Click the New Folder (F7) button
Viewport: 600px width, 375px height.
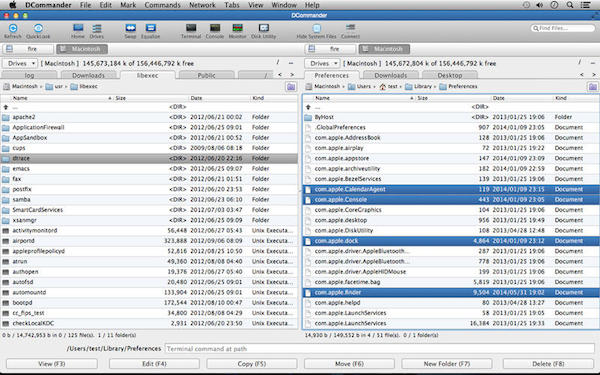[x=447, y=364]
